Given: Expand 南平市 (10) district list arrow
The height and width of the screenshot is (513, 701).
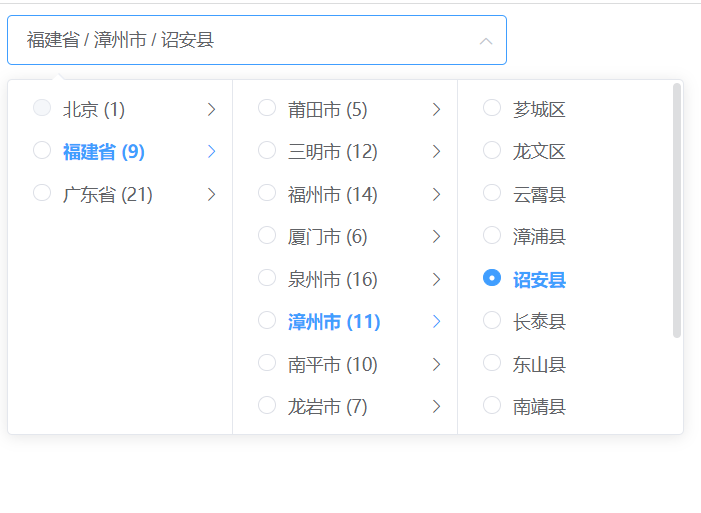Looking at the screenshot, I should coord(436,364).
